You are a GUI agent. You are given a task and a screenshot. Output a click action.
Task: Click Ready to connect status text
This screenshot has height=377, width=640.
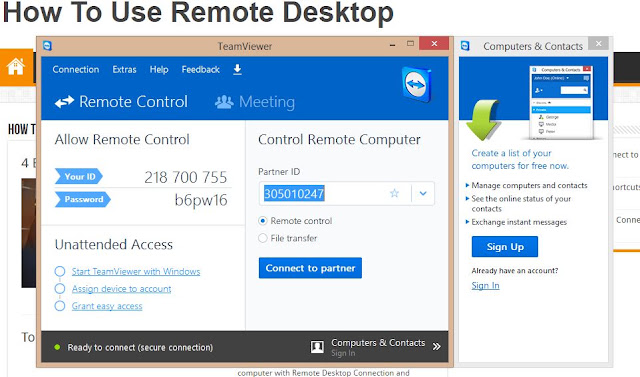coord(140,347)
